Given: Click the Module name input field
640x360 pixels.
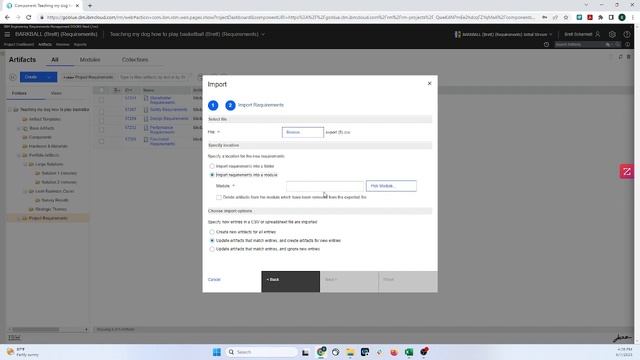Looking at the screenshot, I should coord(324,186).
